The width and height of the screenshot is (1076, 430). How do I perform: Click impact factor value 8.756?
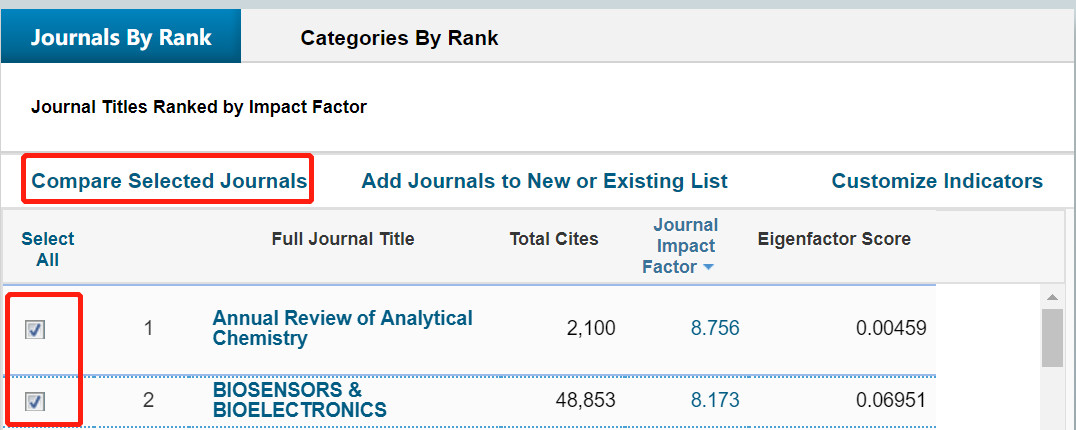715,328
